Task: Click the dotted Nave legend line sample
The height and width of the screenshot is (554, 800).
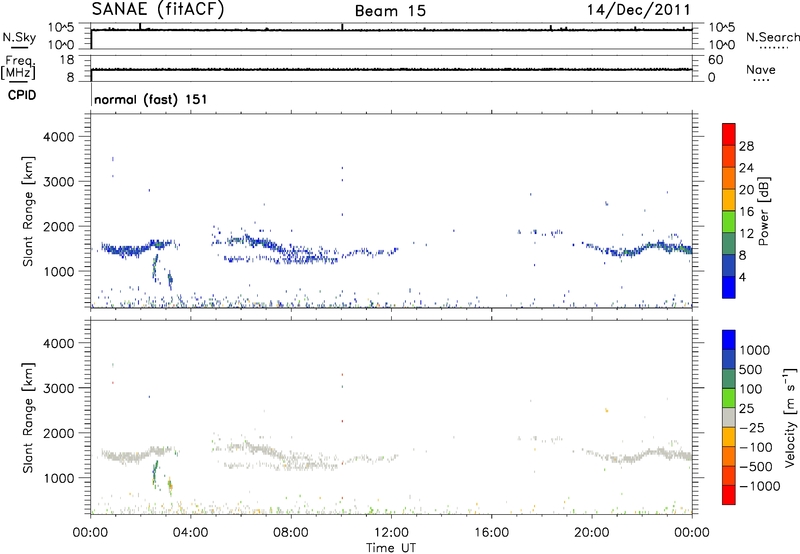Action: click(761, 81)
